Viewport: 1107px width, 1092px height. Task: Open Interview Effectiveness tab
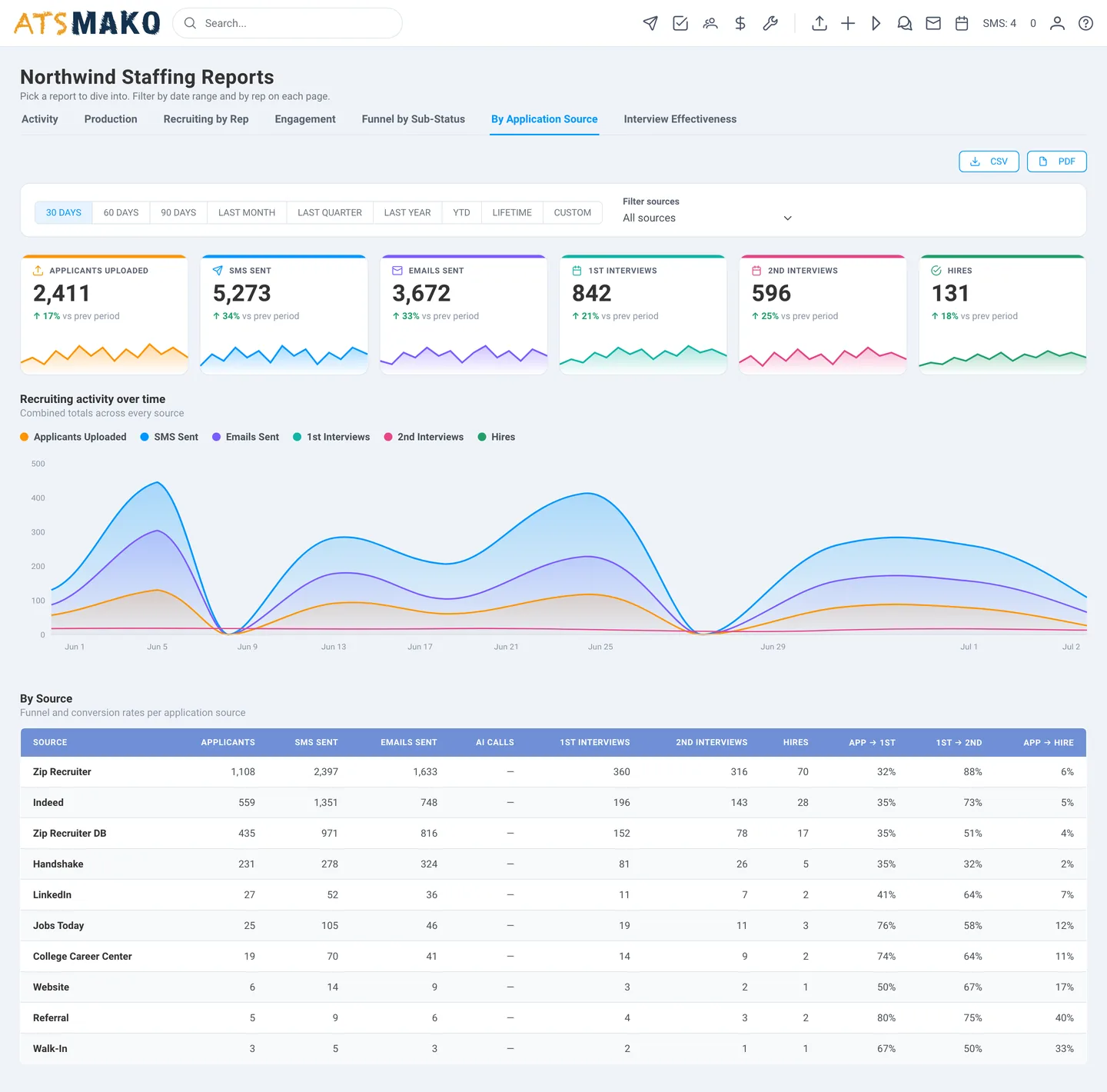click(680, 119)
